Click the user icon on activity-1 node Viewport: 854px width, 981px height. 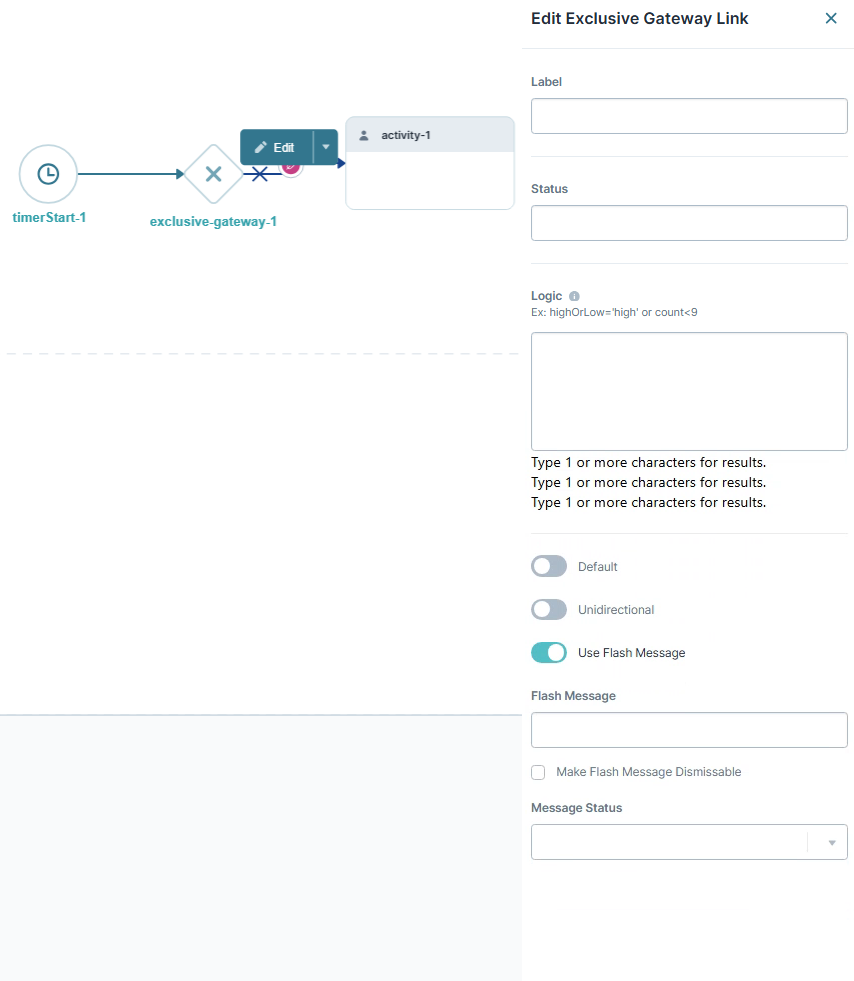[362, 135]
